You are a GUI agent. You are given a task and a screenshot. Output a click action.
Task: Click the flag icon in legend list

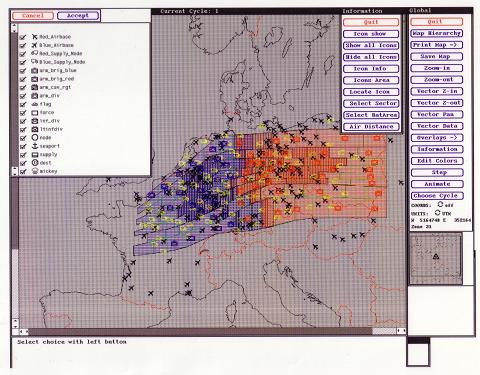[x=35, y=104]
